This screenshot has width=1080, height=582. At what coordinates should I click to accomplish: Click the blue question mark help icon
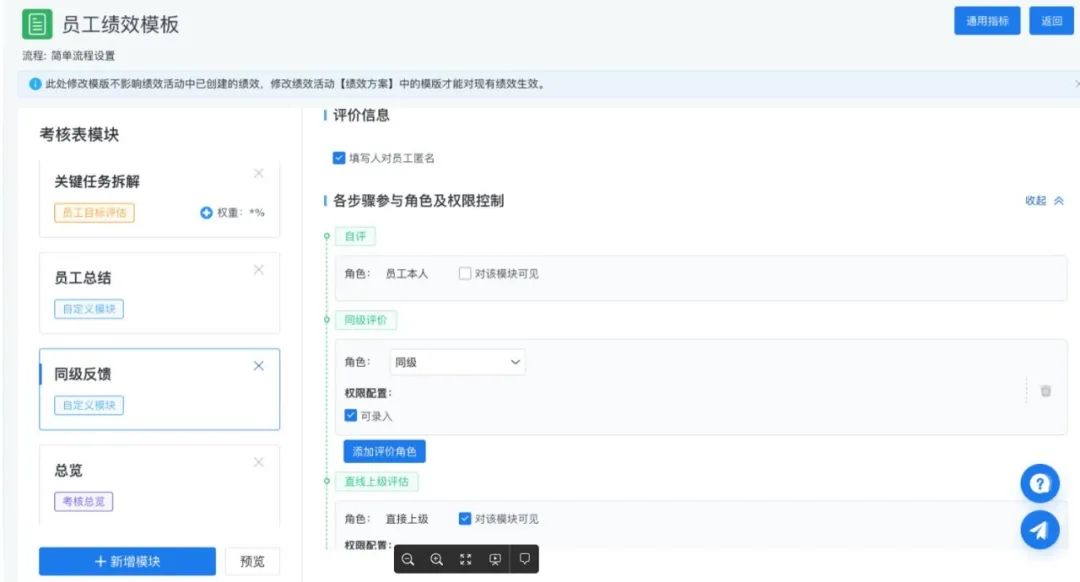click(1039, 483)
